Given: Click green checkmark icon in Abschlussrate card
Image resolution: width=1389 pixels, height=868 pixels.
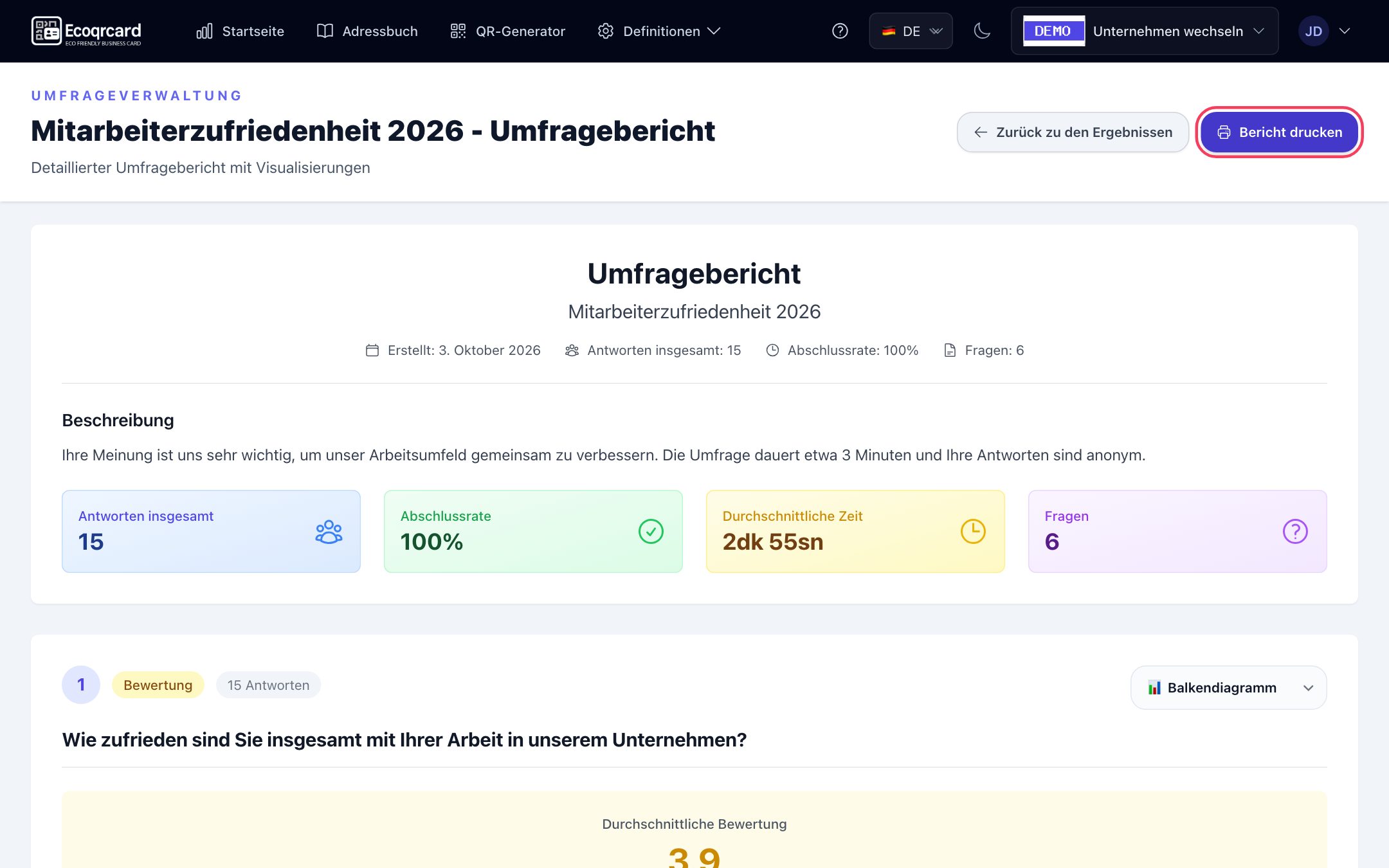Looking at the screenshot, I should point(651,532).
